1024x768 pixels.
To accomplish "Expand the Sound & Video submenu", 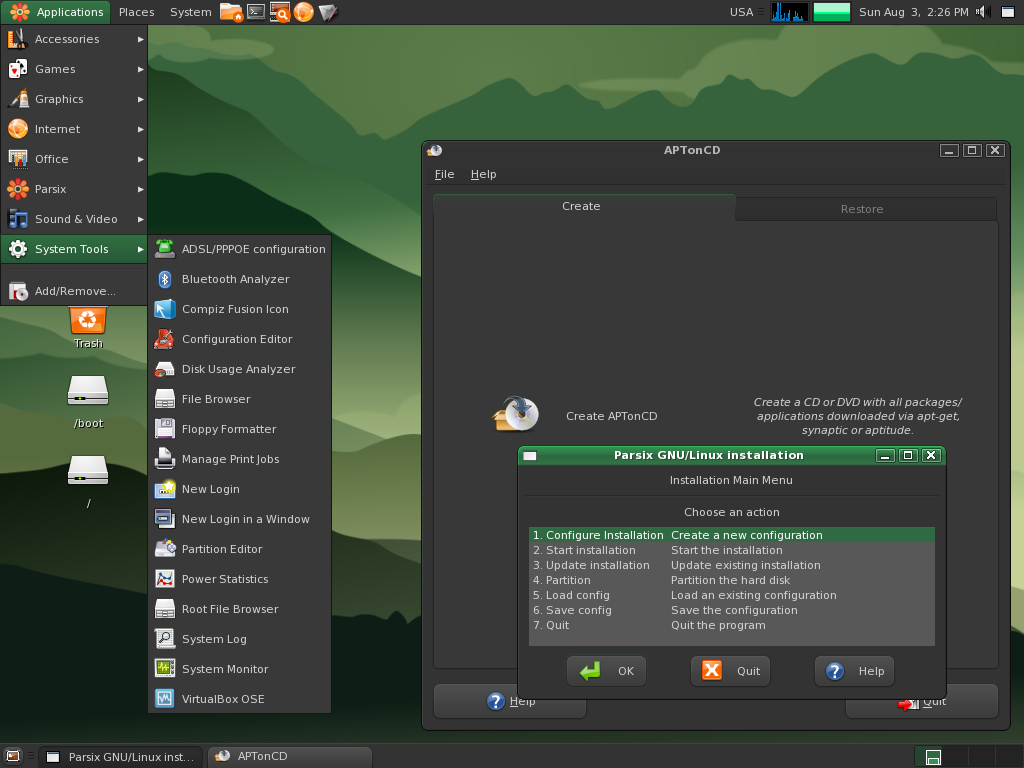I will (74, 219).
